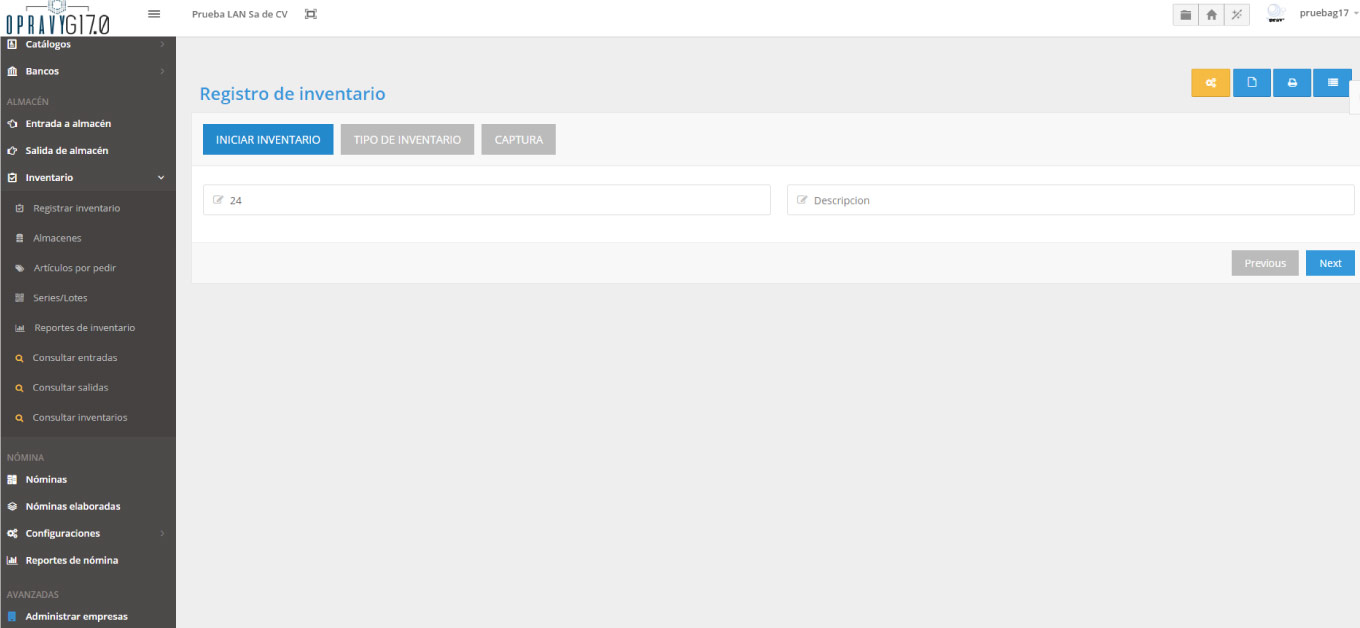This screenshot has width=1360, height=628.
Task: Click the Next button
Action: [x=1329, y=263]
